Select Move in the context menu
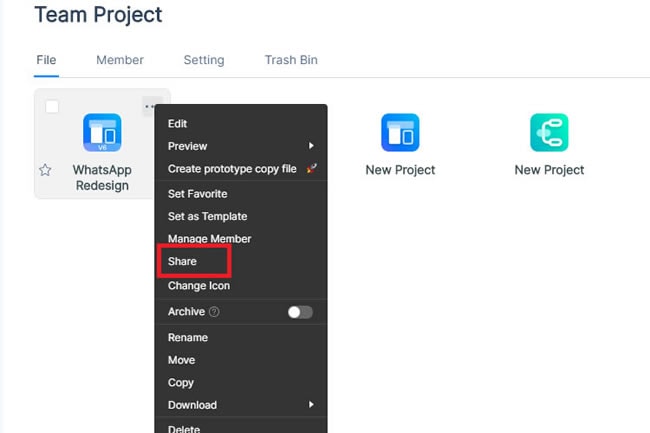 (241, 360)
